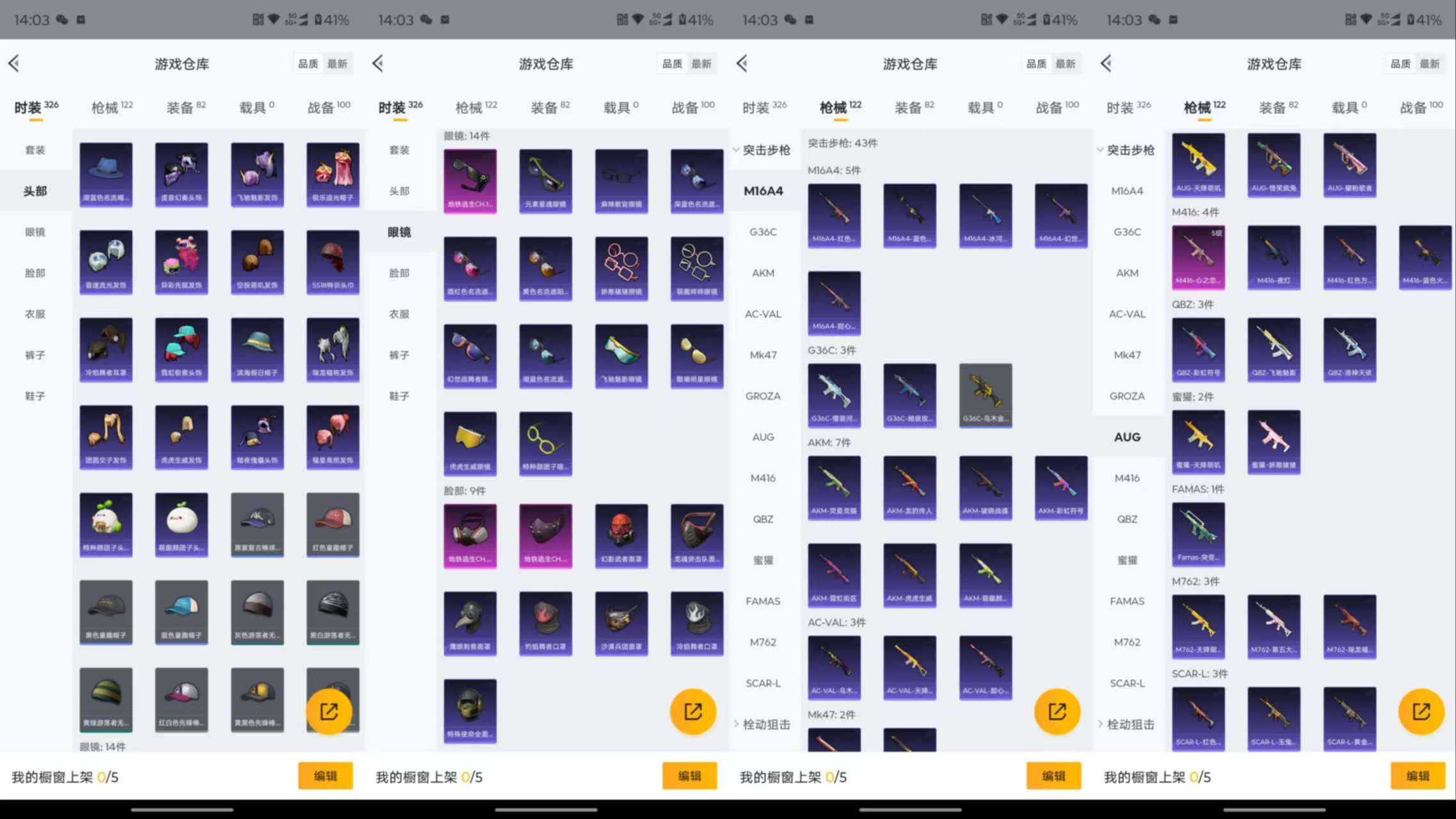
Task: Open the 载具 tab on the M16A4 screen
Action: pyautogui.click(x=985, y=107)
